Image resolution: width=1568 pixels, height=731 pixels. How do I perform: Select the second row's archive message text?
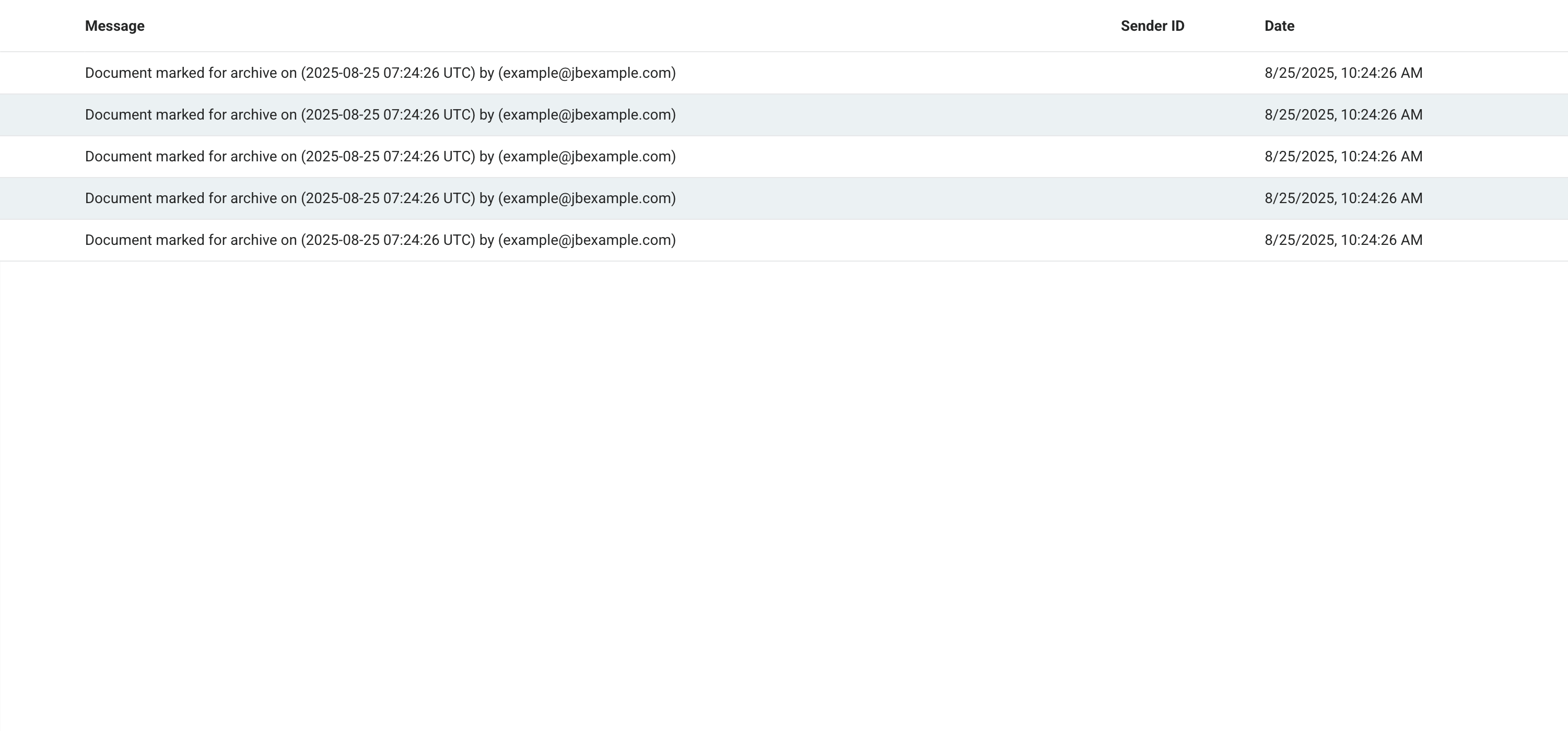point(380,115)
